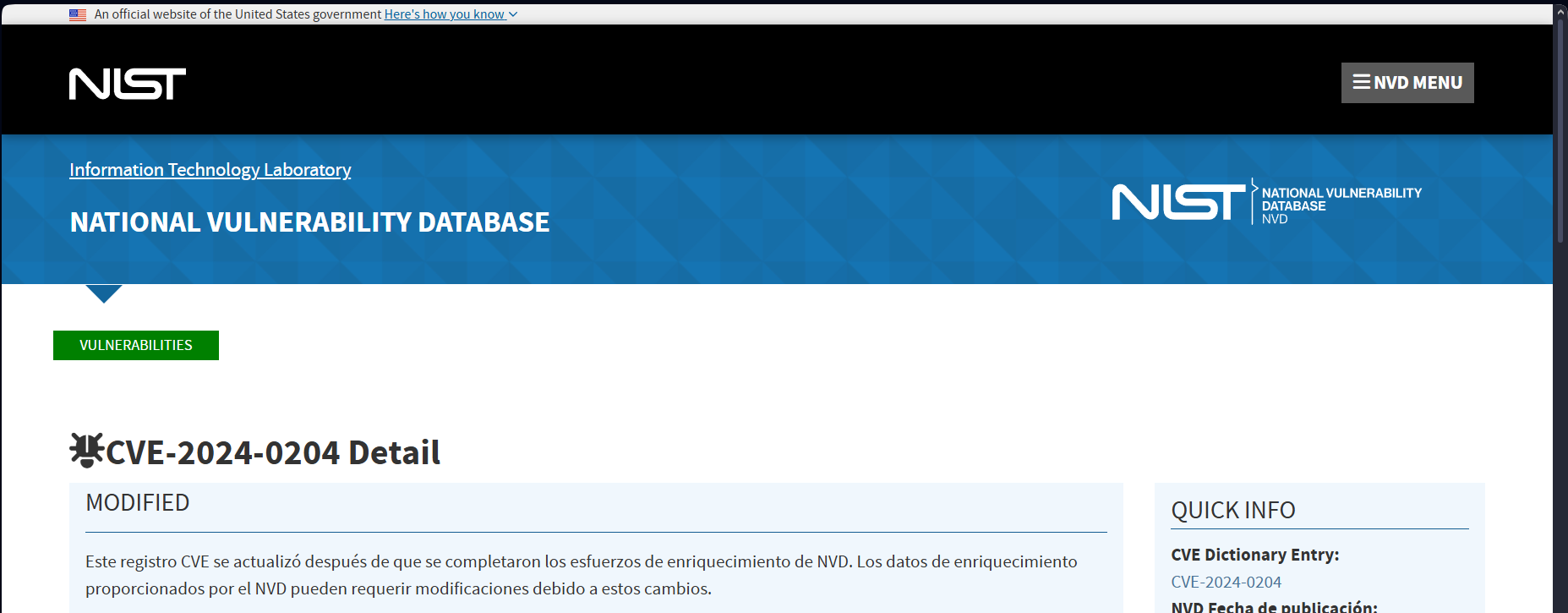Viewport: 1568px width, 613px height.
Task: Click the QUICK INFO heading
Action: point(1233,510)
